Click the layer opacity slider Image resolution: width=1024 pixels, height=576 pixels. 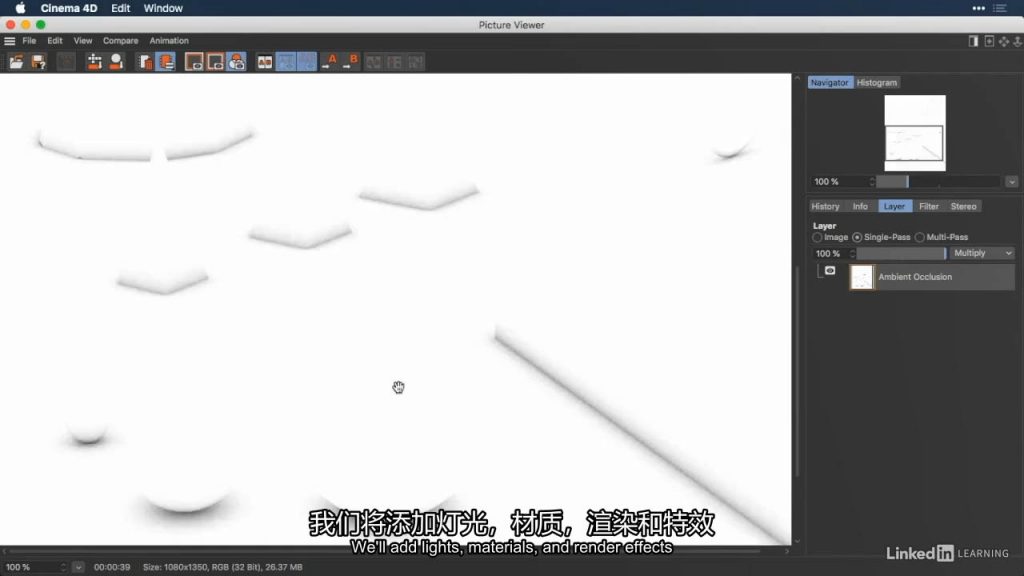901,253
